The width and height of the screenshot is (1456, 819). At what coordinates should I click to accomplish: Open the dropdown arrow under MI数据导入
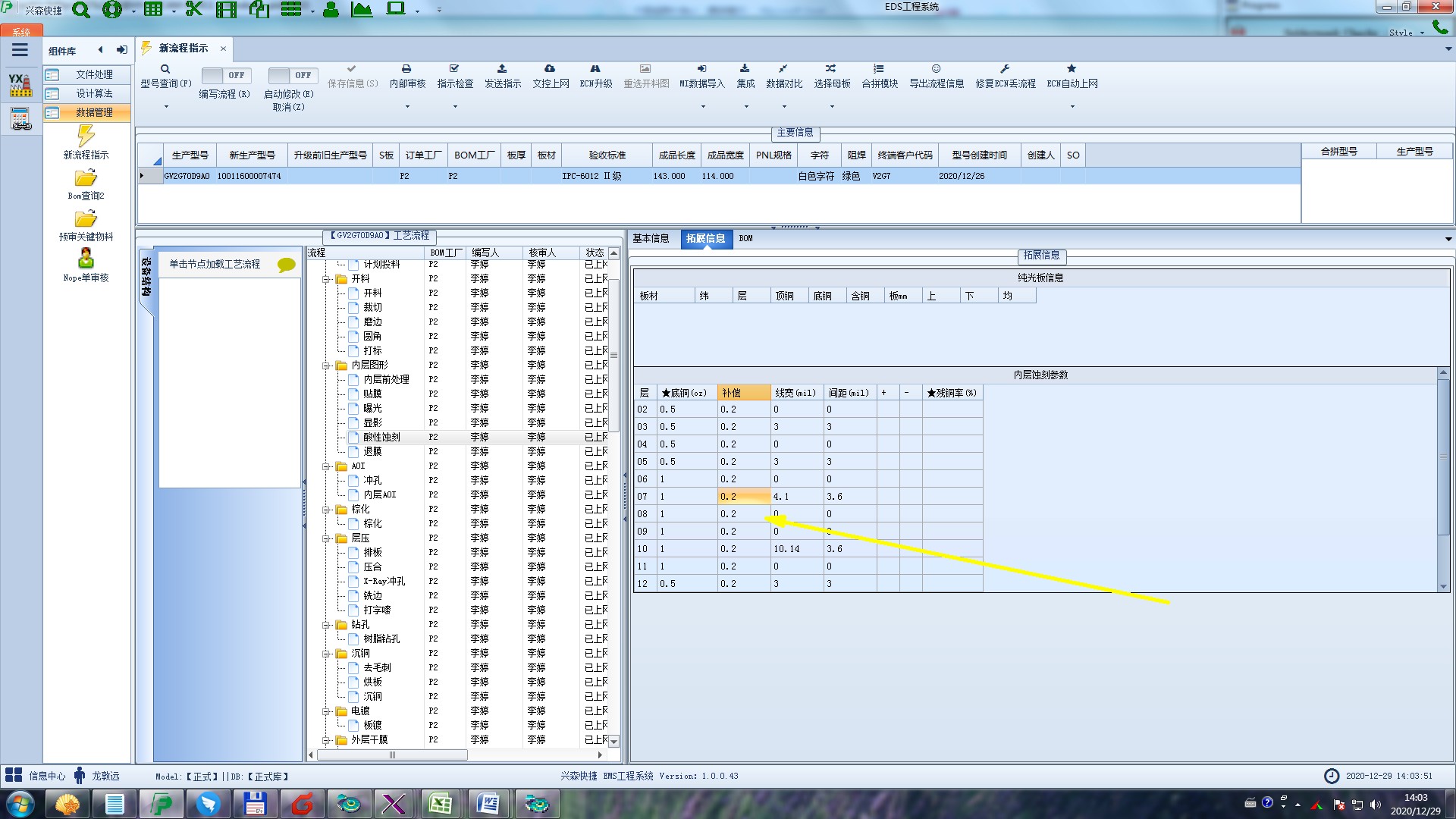(702, 106)
